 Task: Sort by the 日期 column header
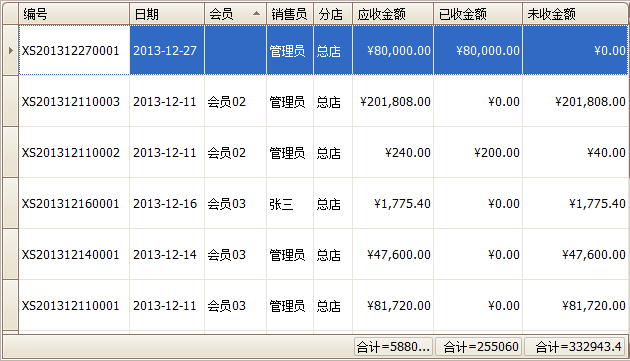(x=167, y=14)
